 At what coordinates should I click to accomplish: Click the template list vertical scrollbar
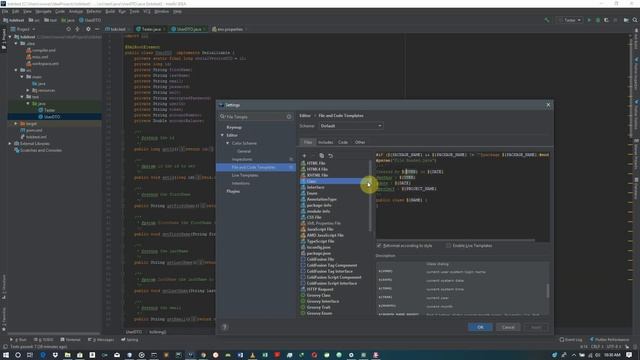point(370,196)
